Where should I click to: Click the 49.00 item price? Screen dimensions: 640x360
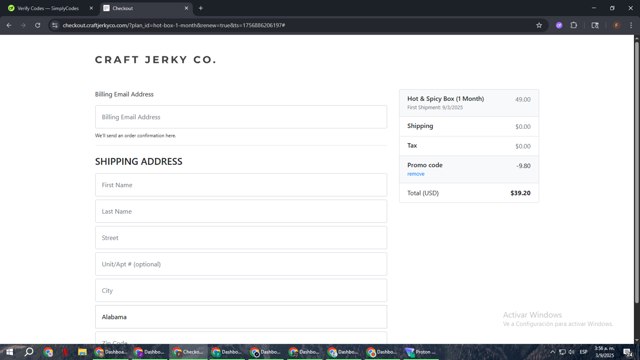click(x=522, y=100)
